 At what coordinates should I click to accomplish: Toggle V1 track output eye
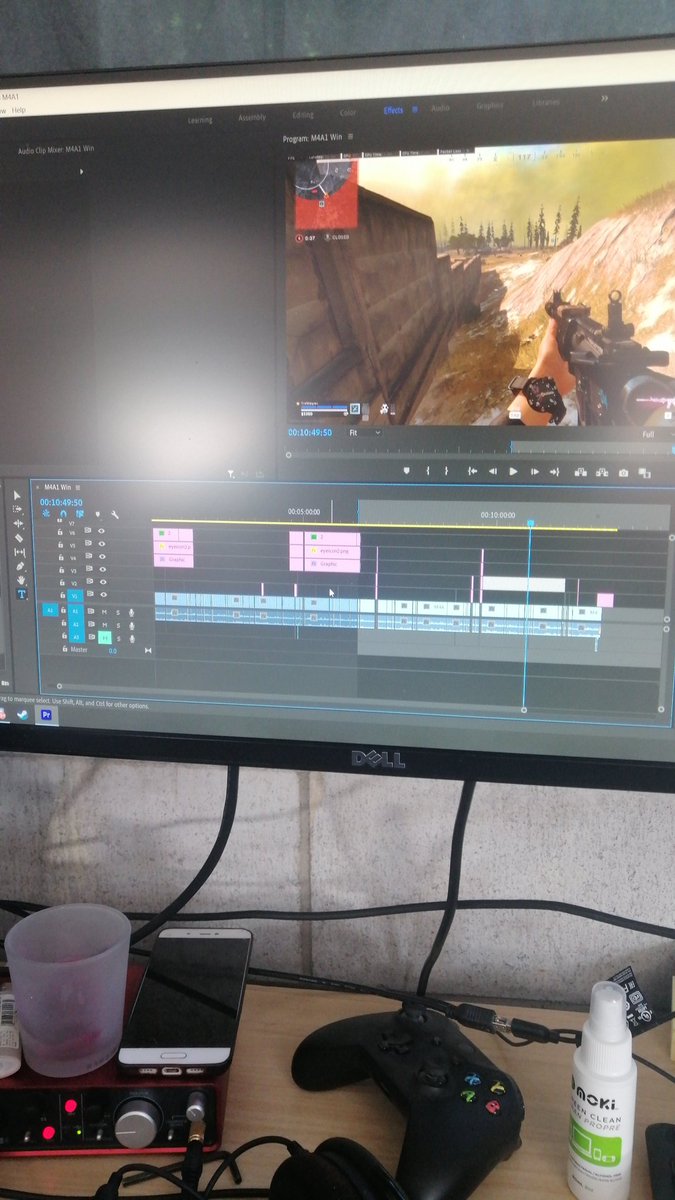[x=103, y=595]
